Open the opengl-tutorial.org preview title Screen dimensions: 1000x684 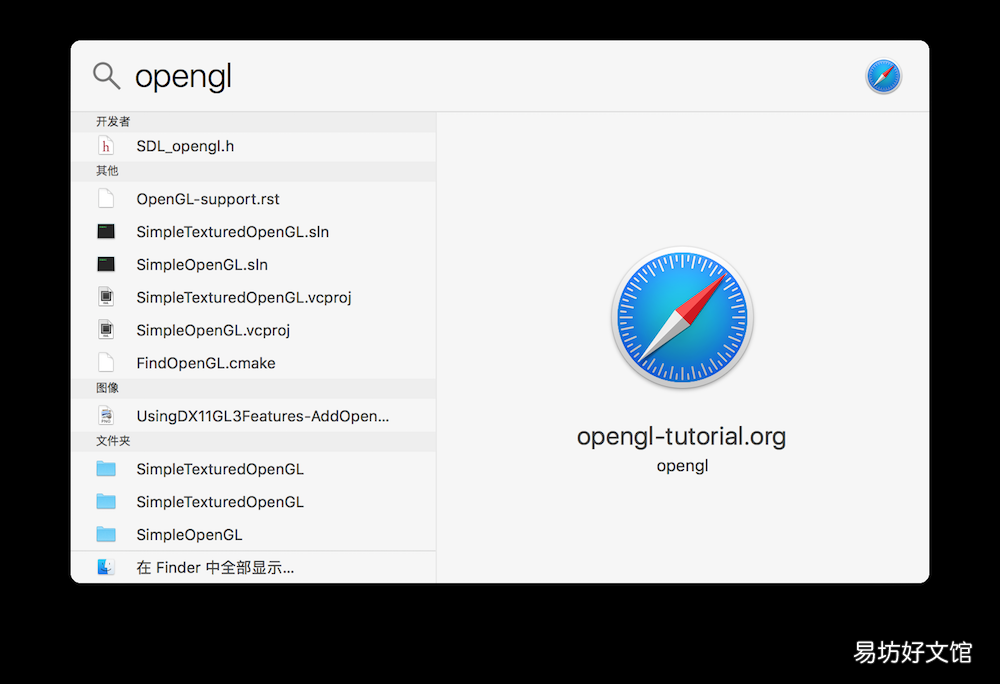pyautogui.click(x=682, y=437)
